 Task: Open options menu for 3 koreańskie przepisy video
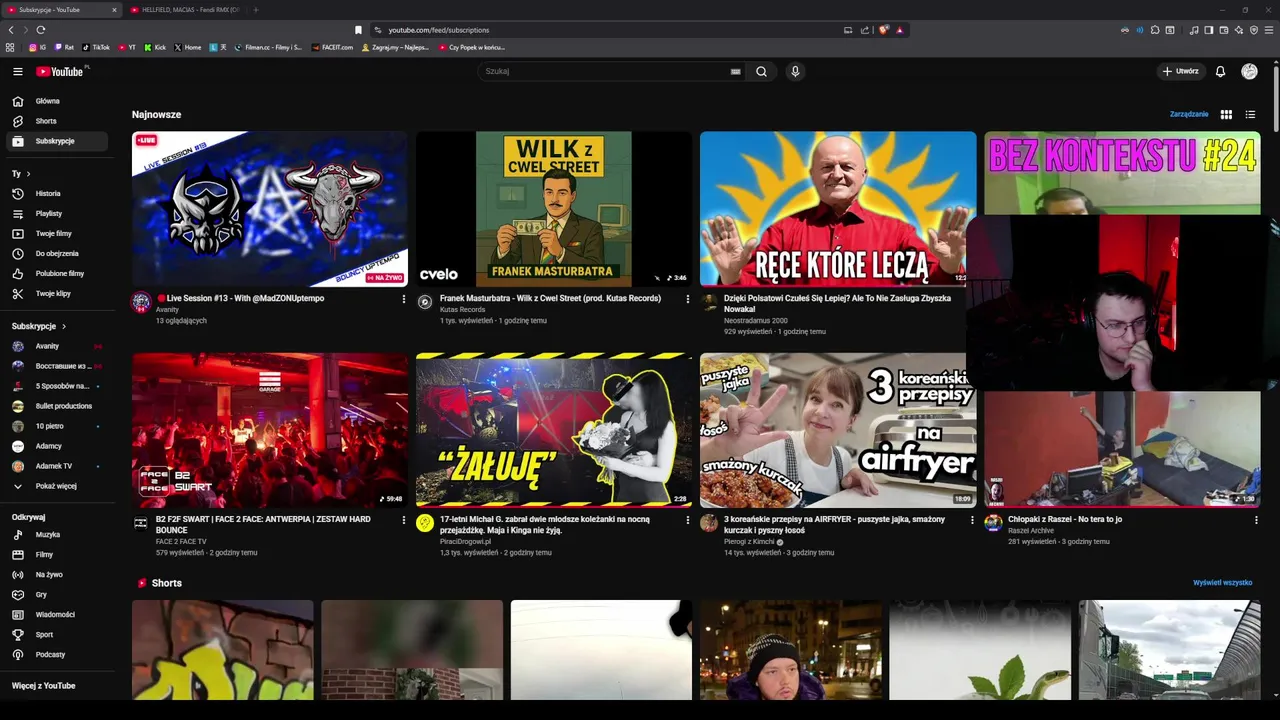(x=972, y=520)
